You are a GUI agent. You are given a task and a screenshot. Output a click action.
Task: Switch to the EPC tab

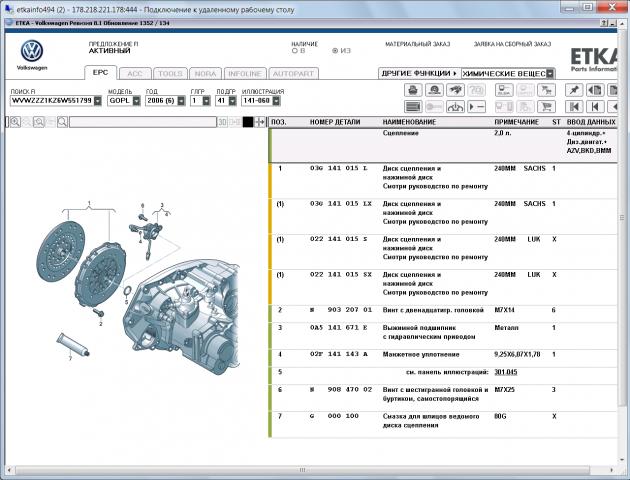pos(100,73)
